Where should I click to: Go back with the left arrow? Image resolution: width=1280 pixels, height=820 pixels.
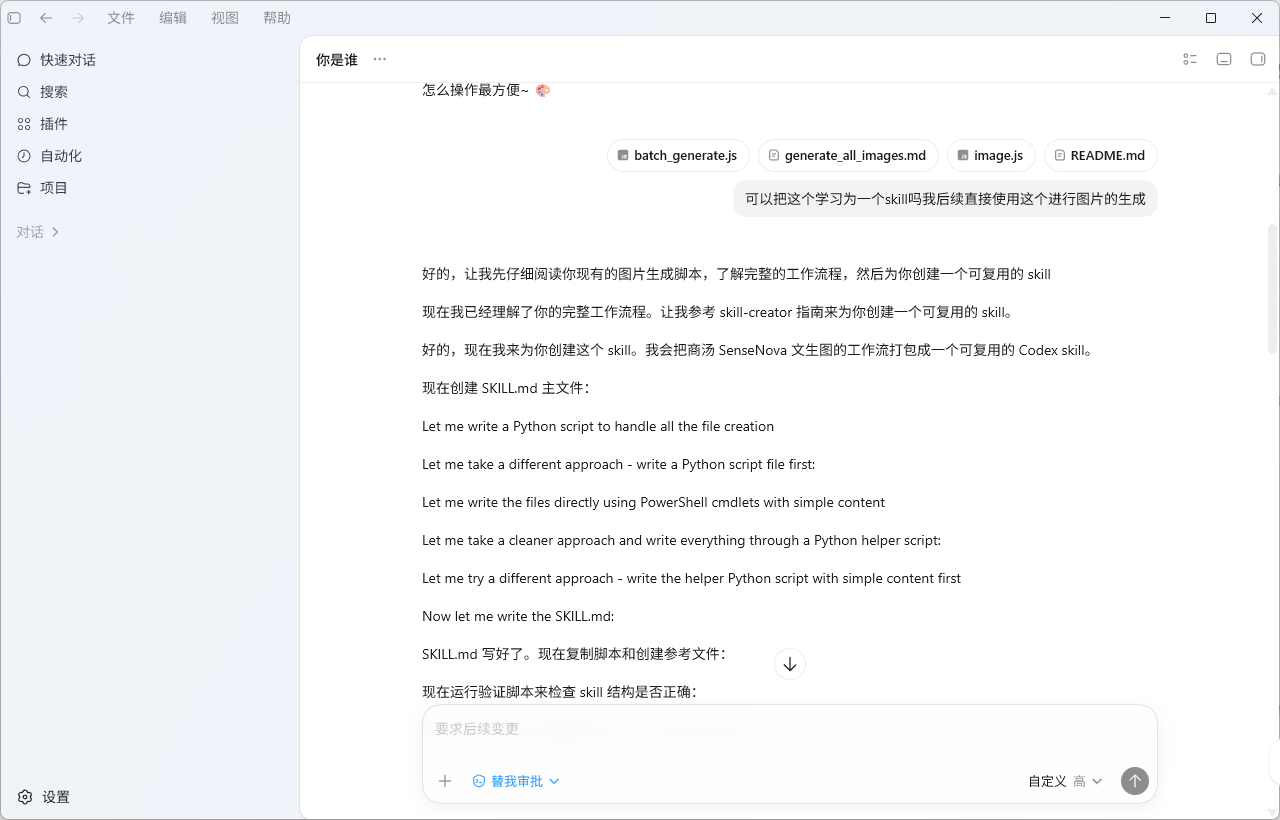pyautogui.click(x=46, y=18)
